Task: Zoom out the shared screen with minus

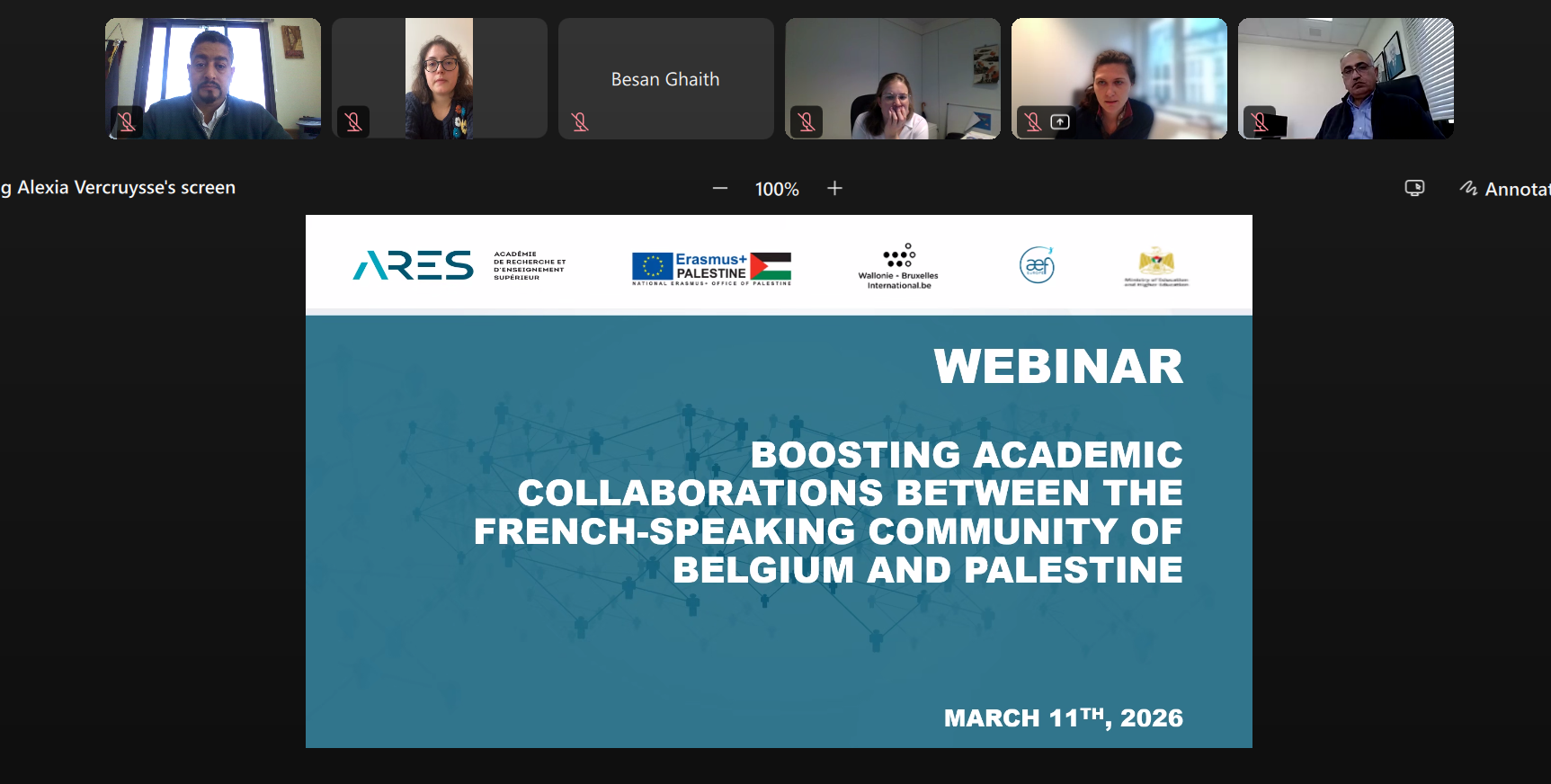Action: click(719, 189)
